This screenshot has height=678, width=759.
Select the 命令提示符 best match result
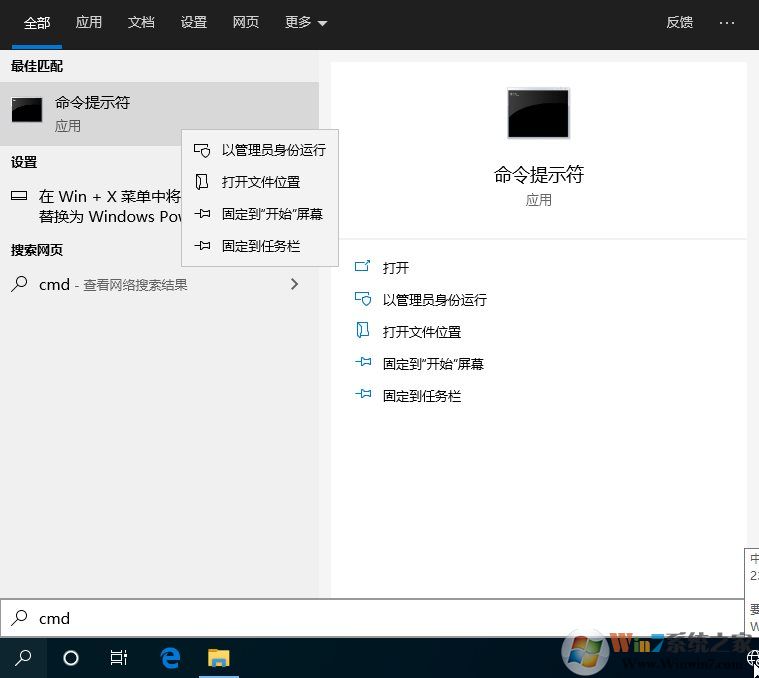coord(159,114)
